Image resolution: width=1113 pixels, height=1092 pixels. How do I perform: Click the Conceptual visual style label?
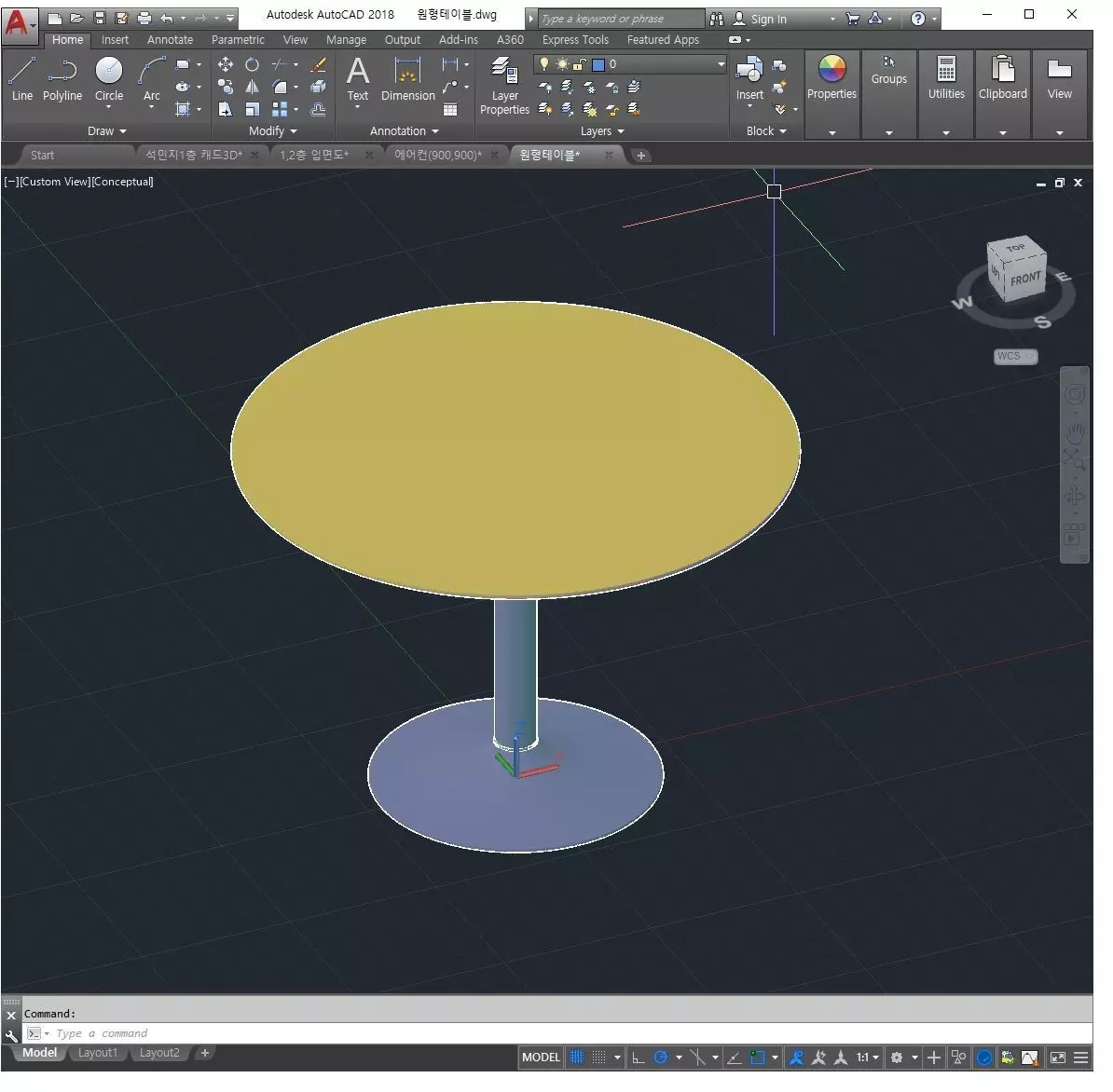click(x=123, y=182)
